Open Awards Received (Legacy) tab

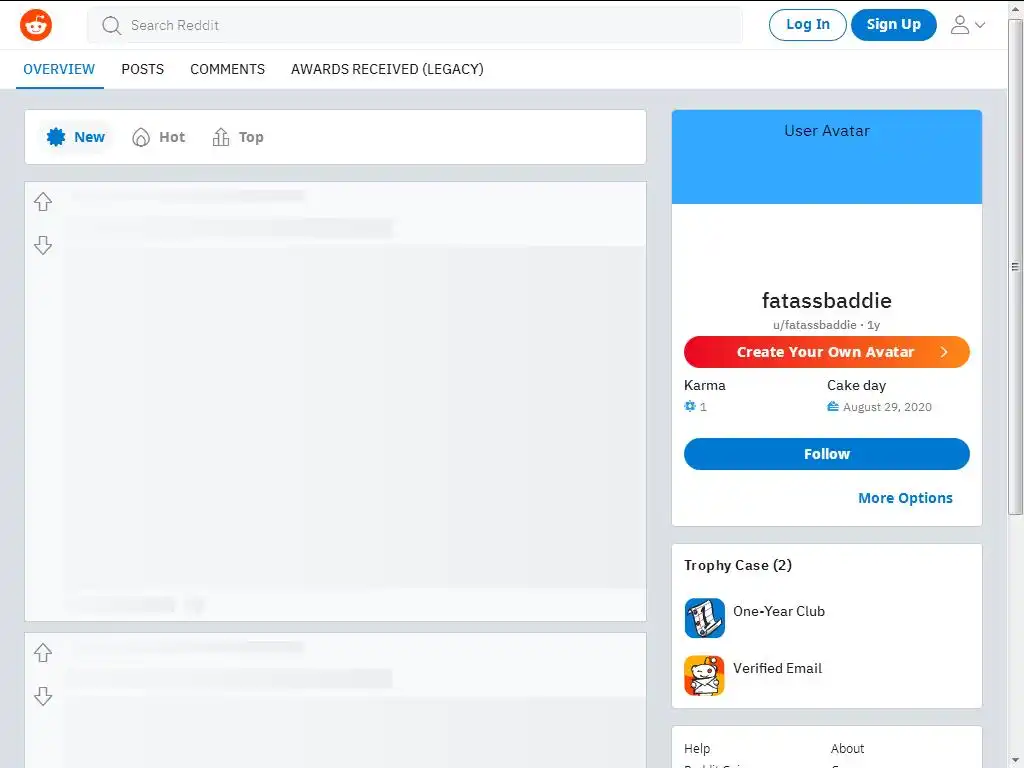[x=387, y=69]
